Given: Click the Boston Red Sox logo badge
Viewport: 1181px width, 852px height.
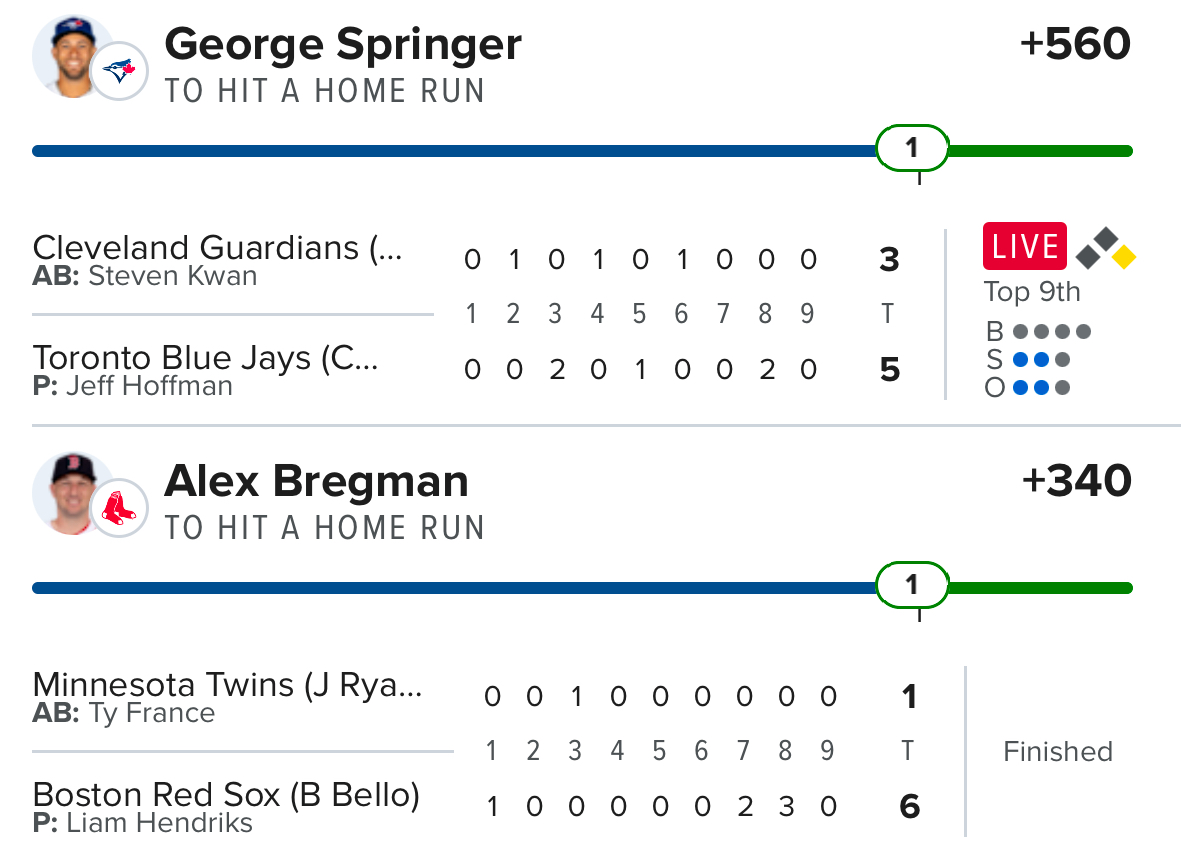Looking at the screenshot, I should [x=120, y=509].
